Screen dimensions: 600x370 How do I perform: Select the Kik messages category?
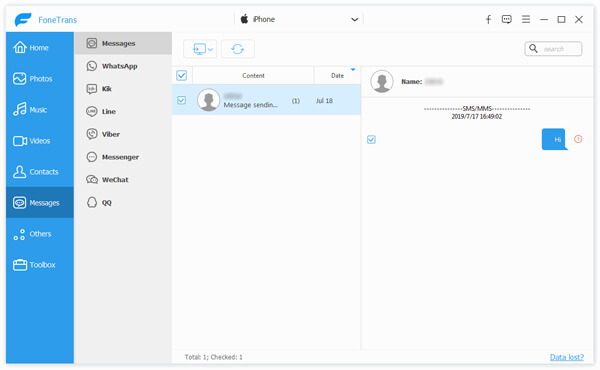tap(123, 89)
